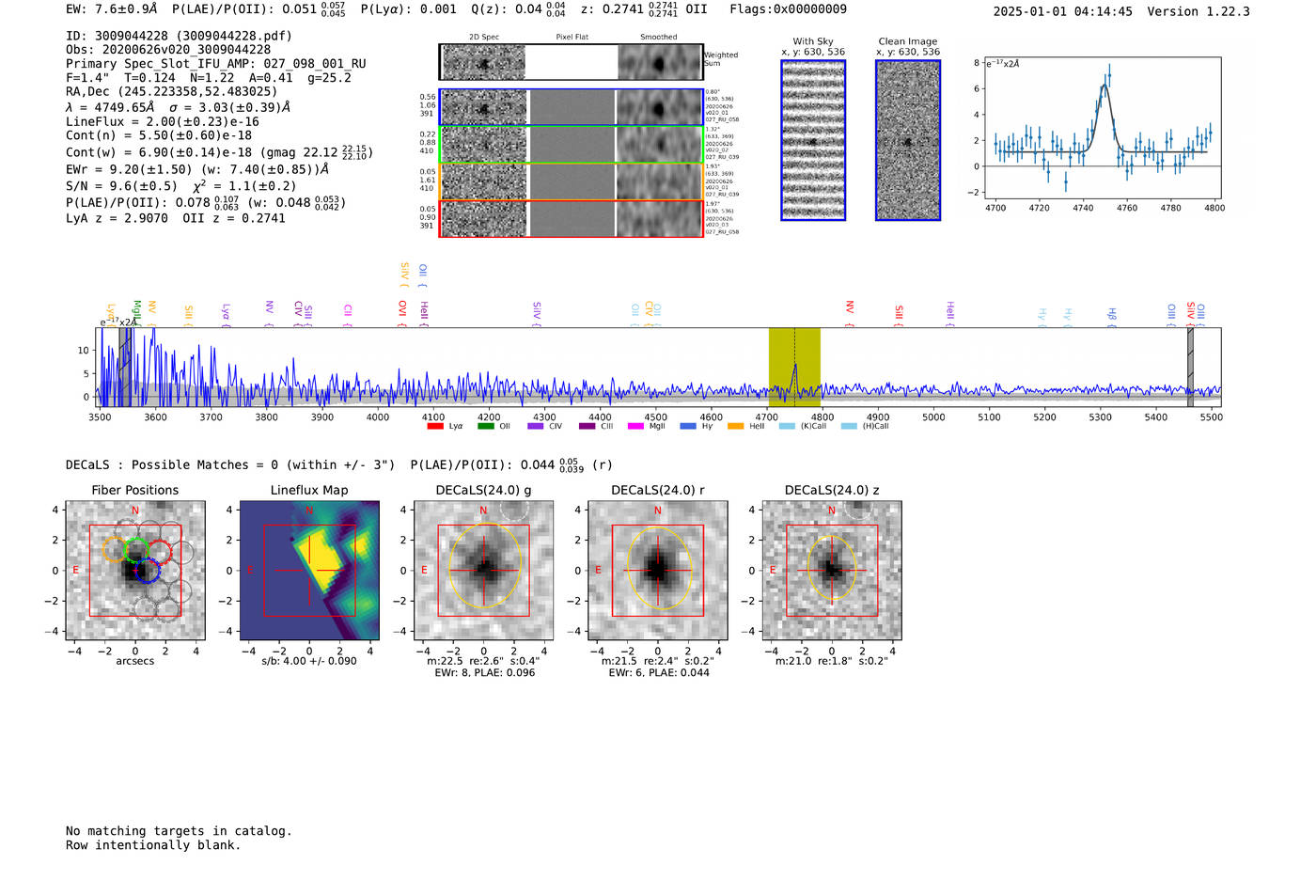The height and width of the screenshot is (896, 1316).
Task: Click the Cont(w) = 6.90(±0.14)e-18 line
Action: [x=219, y=152]
